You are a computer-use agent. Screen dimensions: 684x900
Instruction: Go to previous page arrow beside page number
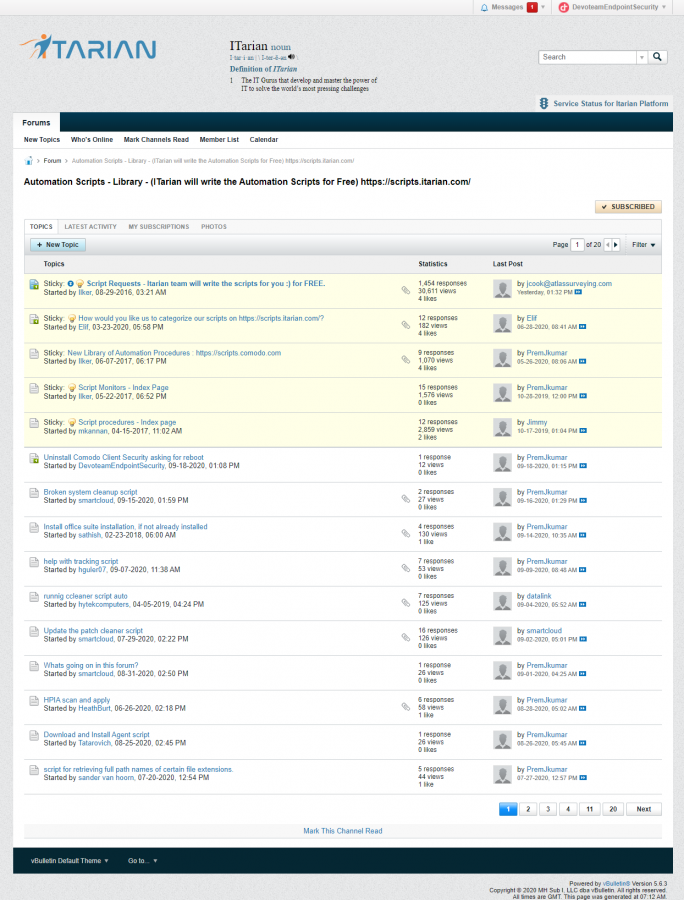tap(607, 245)
